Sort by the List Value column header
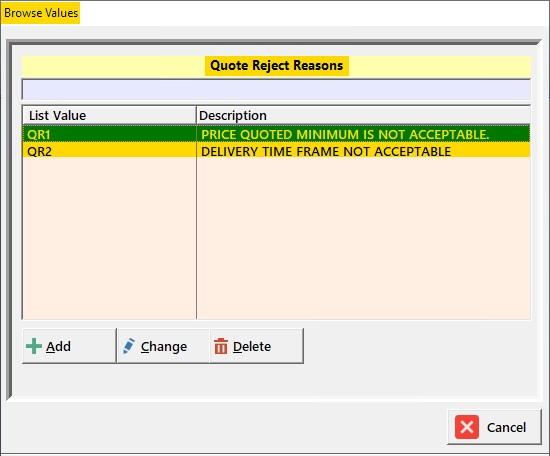The width and height of the screenshot is (550, 456). [109, 115]
